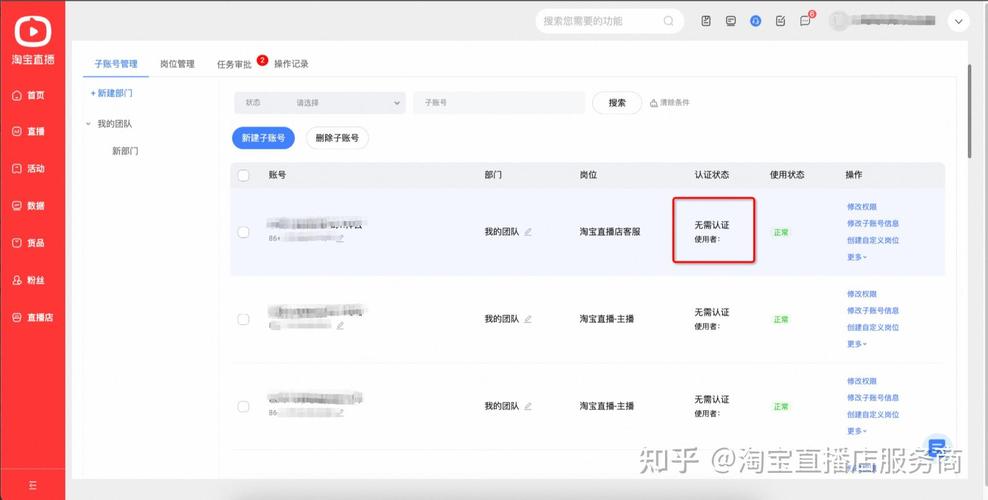Click 创建自定义岗位 in first row
988x500 pixels.
[873, 241]
